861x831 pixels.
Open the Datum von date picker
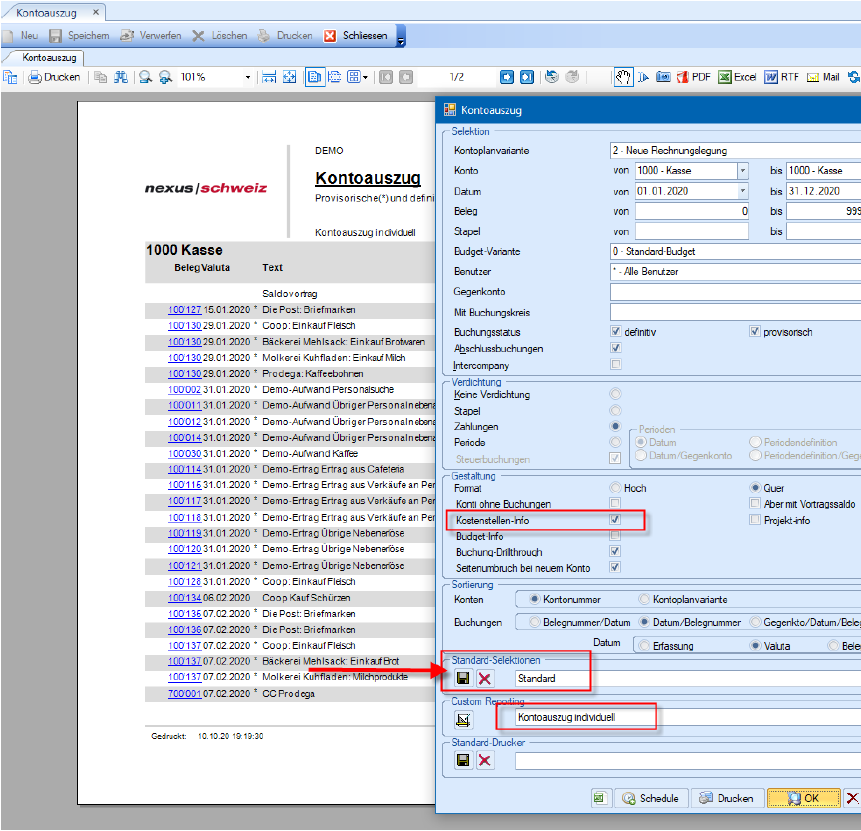pos(743,191)
